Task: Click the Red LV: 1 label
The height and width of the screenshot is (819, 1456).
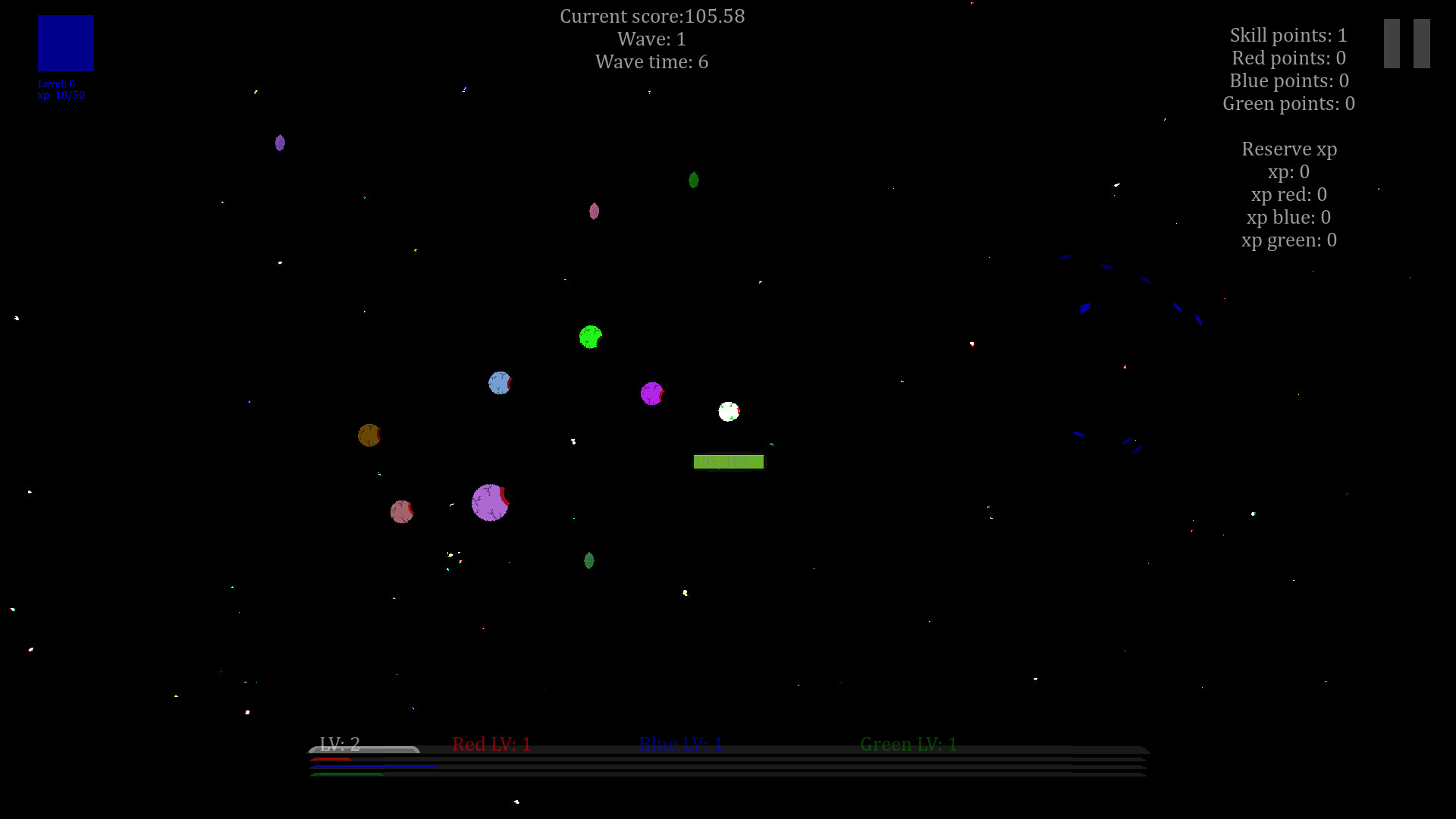Action: point(491,744)
